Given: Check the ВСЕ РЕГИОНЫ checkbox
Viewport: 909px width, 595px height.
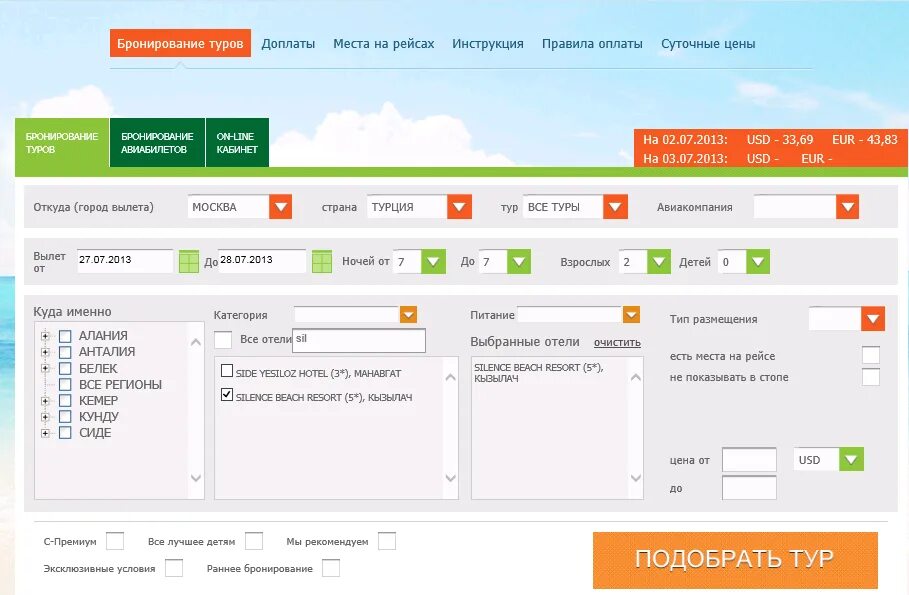Looking at the screenshot, I should tap(65, 384).
